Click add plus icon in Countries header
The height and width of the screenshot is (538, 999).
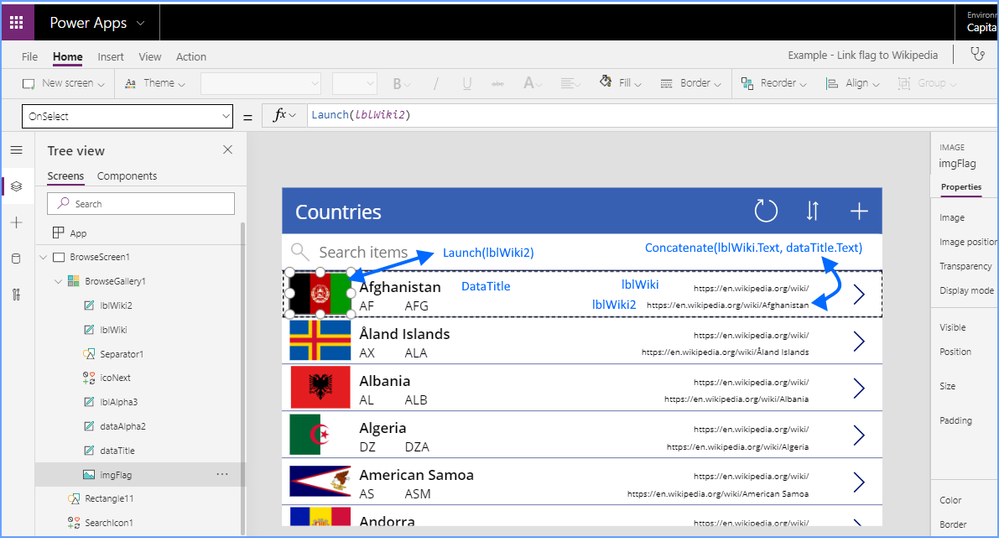[859, 211]
